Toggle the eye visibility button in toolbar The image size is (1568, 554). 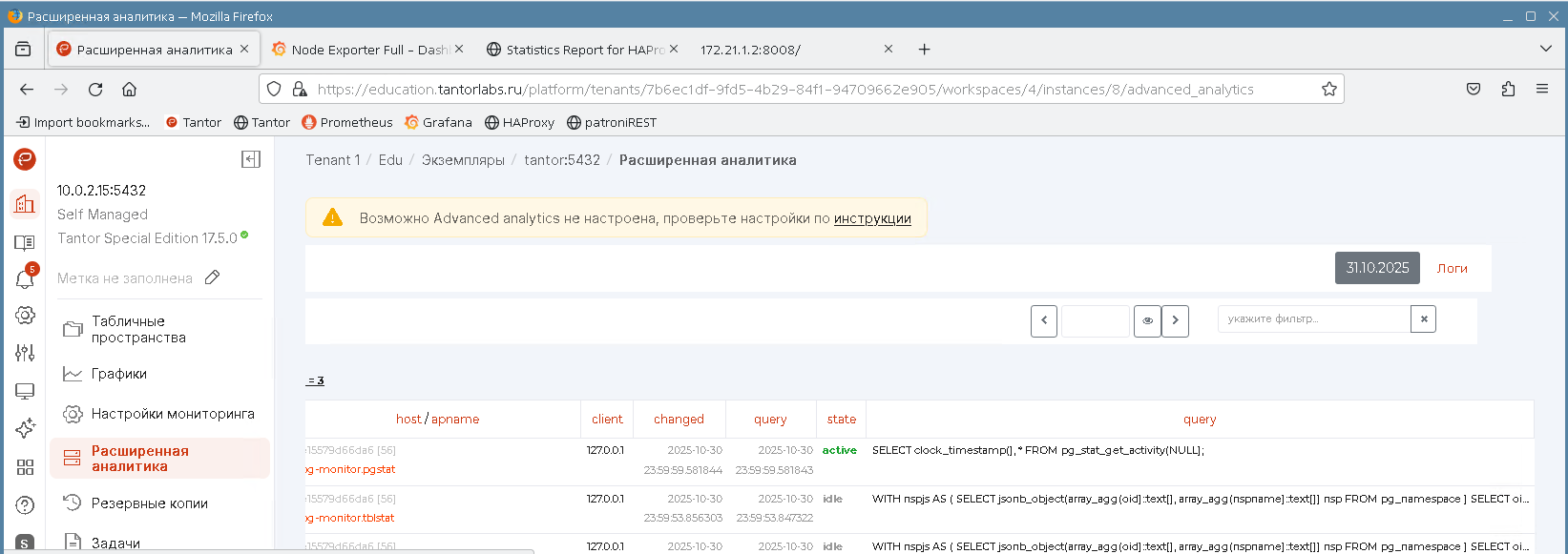(x=1147, y=320)
